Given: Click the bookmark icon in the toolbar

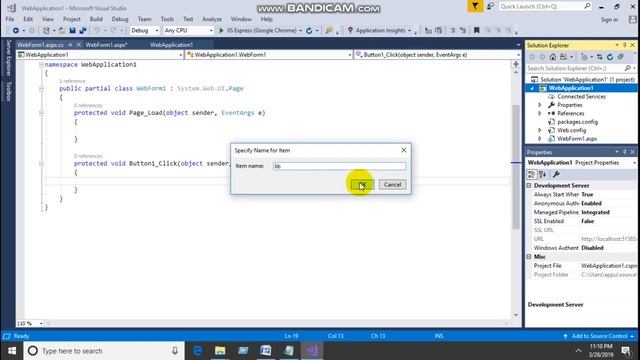Looking at the screenshot, I should (x=476, y=31).
